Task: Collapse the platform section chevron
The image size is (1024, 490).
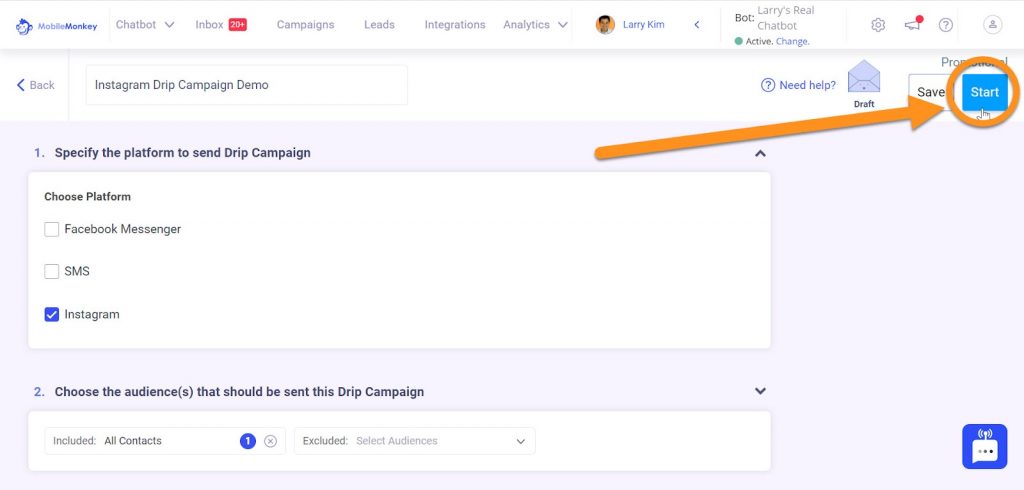Action: coord(760,153)
